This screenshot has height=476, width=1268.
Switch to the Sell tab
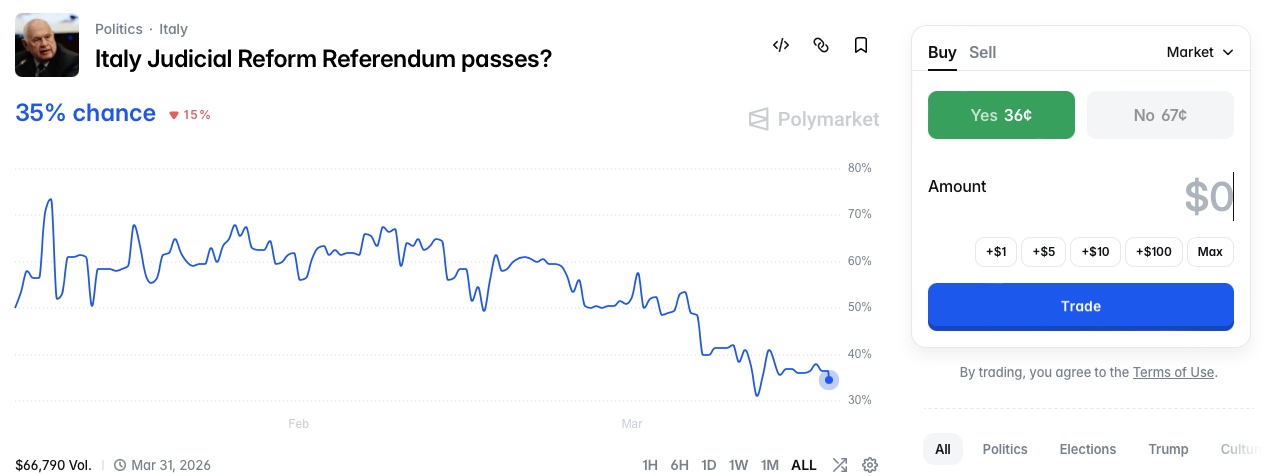tap(983, 52)
